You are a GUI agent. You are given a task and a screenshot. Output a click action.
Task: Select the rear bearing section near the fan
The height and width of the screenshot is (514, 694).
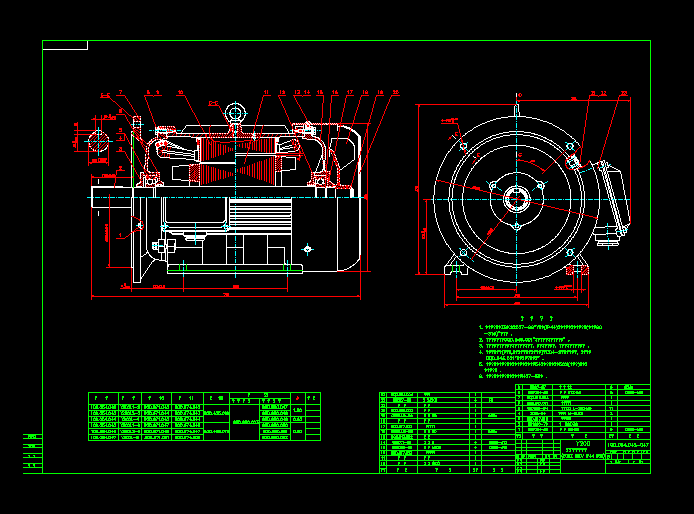tap(320, 180)
